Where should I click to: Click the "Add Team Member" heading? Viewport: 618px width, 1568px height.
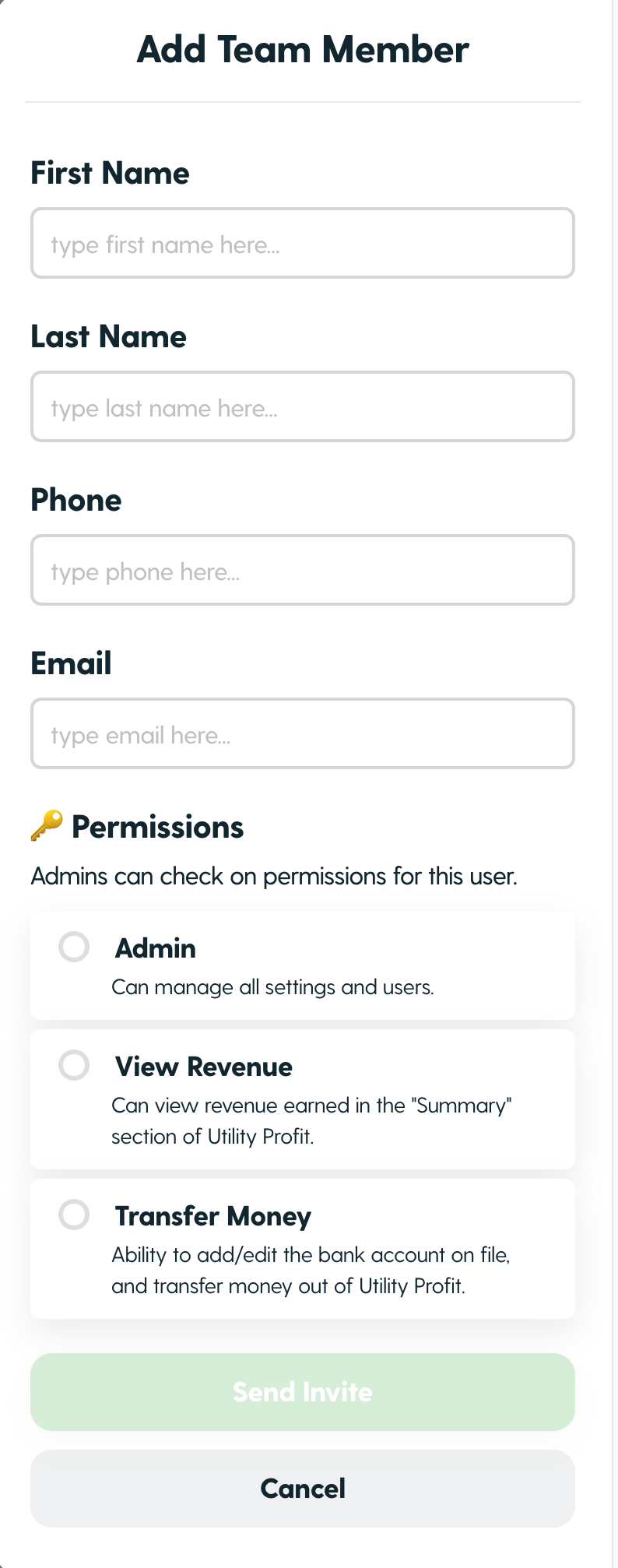pos(303,50)
